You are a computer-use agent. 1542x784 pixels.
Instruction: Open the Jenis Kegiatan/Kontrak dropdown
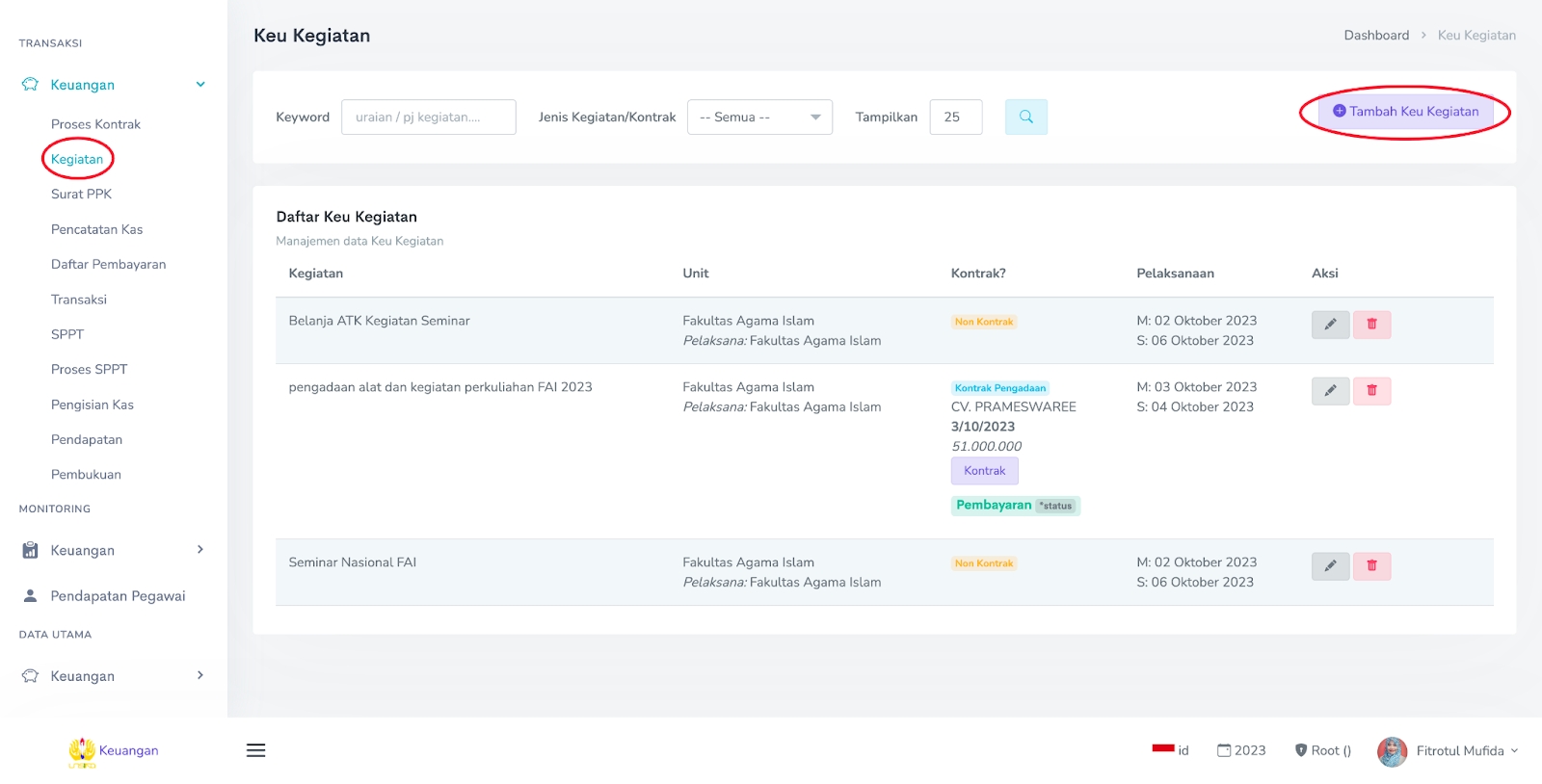pyautogui.click(x=759, y=118)
